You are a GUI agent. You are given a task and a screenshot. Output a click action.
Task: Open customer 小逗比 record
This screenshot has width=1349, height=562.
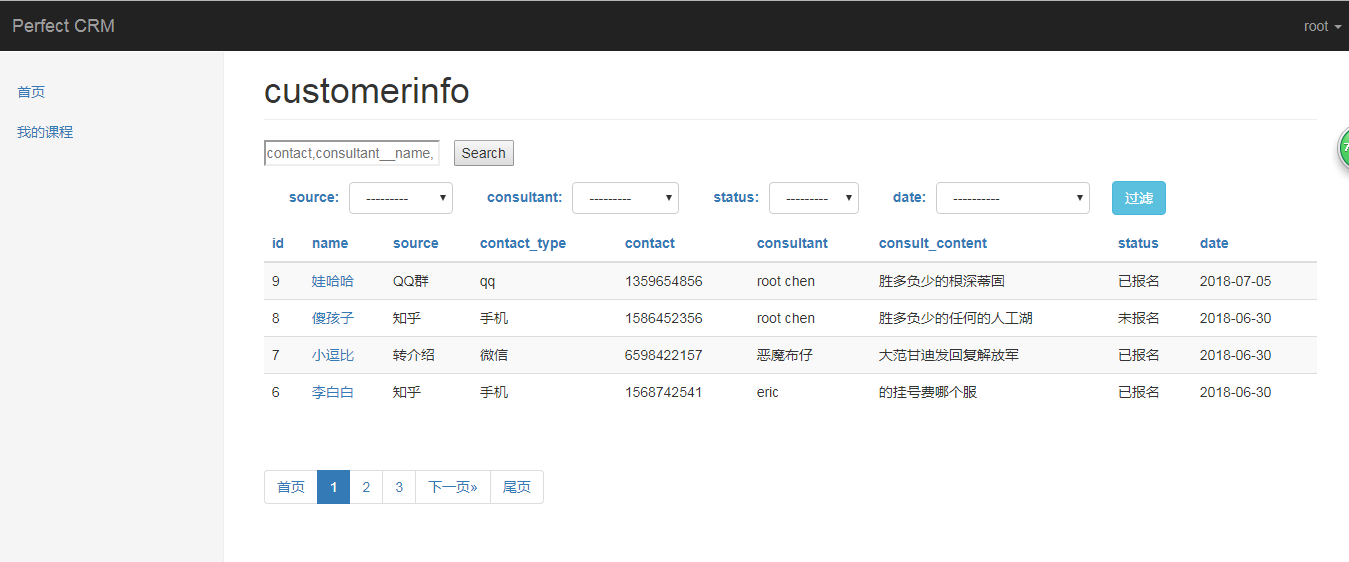coord(332,355)
